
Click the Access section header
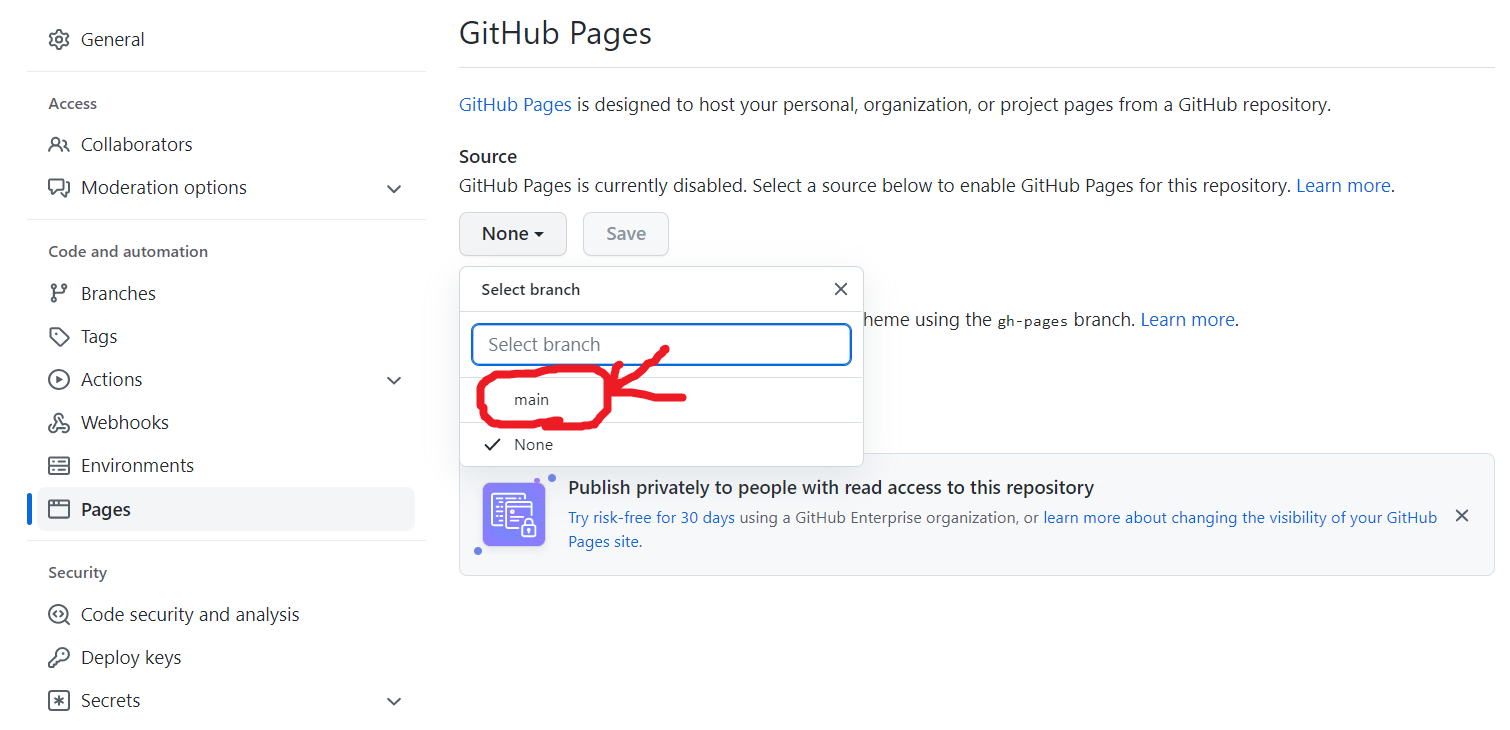tap(73, 104)
